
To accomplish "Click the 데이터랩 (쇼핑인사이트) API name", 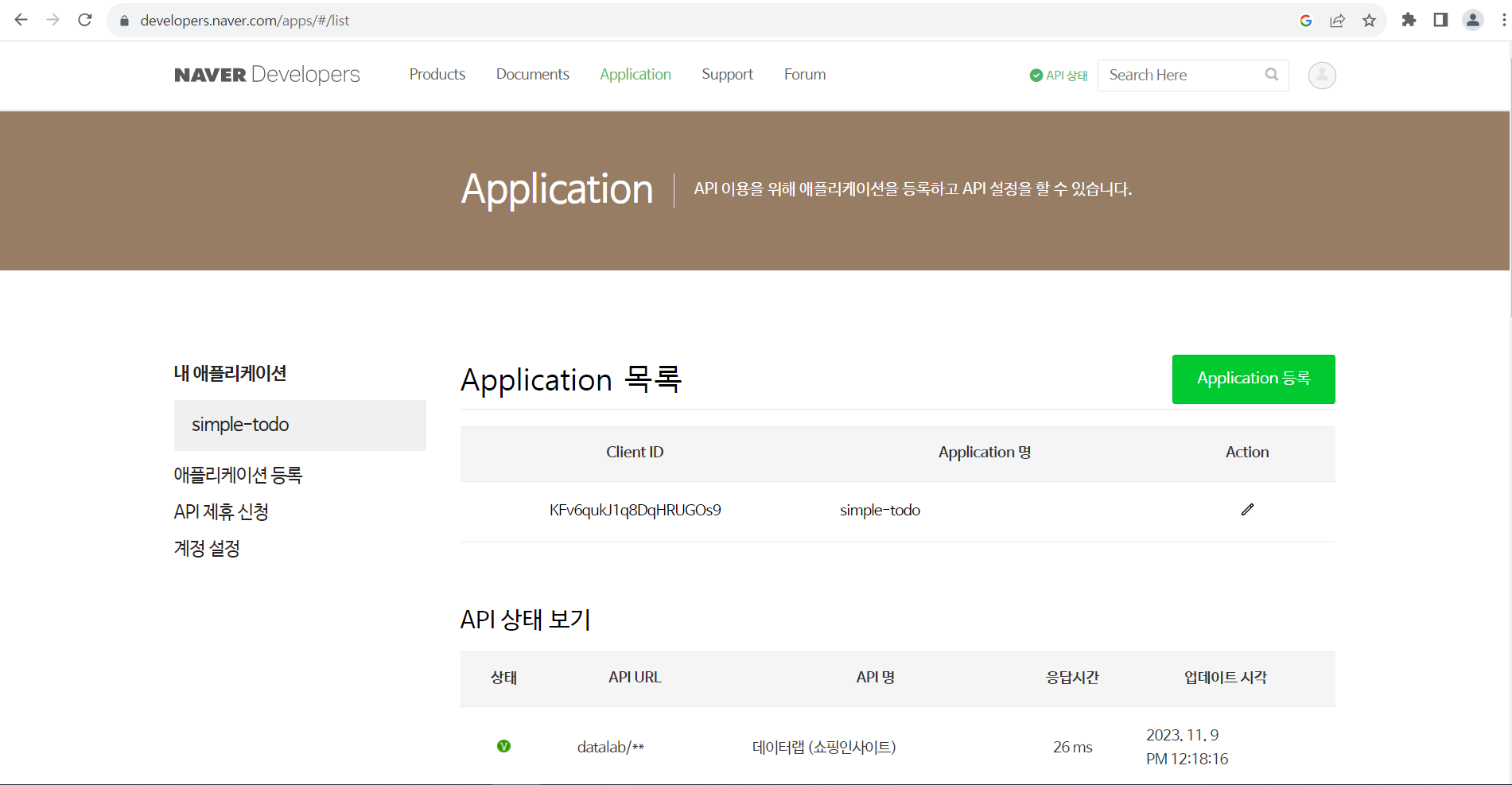I will (824, 748).
